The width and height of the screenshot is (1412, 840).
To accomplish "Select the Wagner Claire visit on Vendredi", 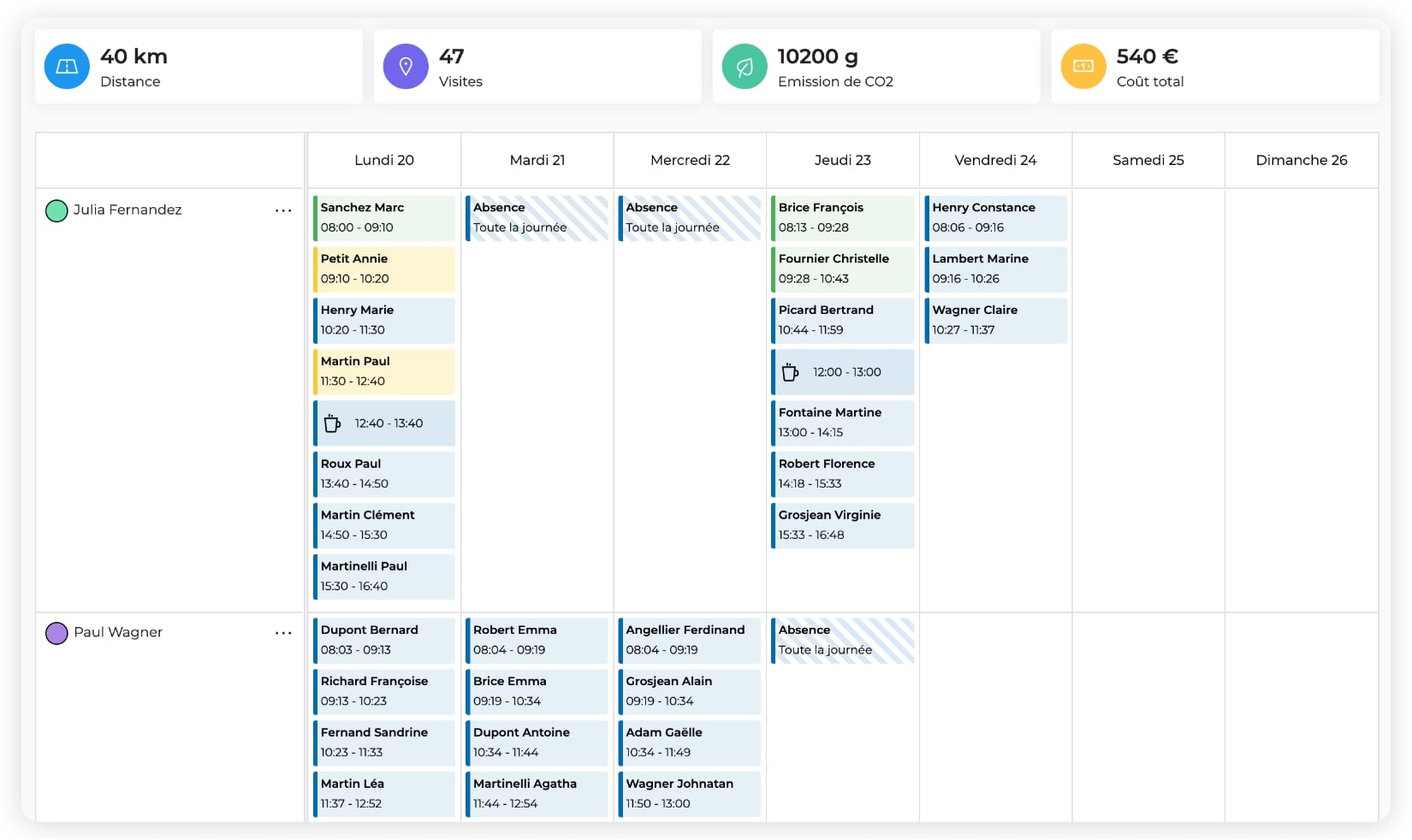I will coord(995,321).
